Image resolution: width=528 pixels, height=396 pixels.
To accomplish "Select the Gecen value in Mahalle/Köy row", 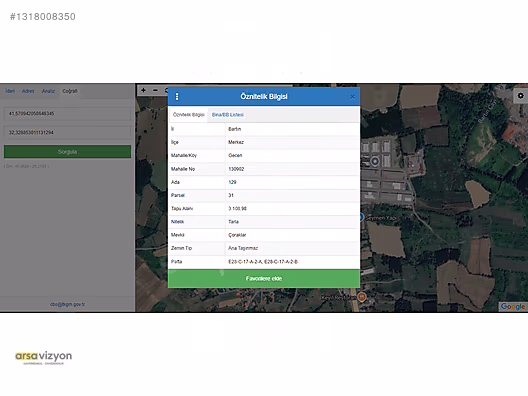I will point(235,156).
